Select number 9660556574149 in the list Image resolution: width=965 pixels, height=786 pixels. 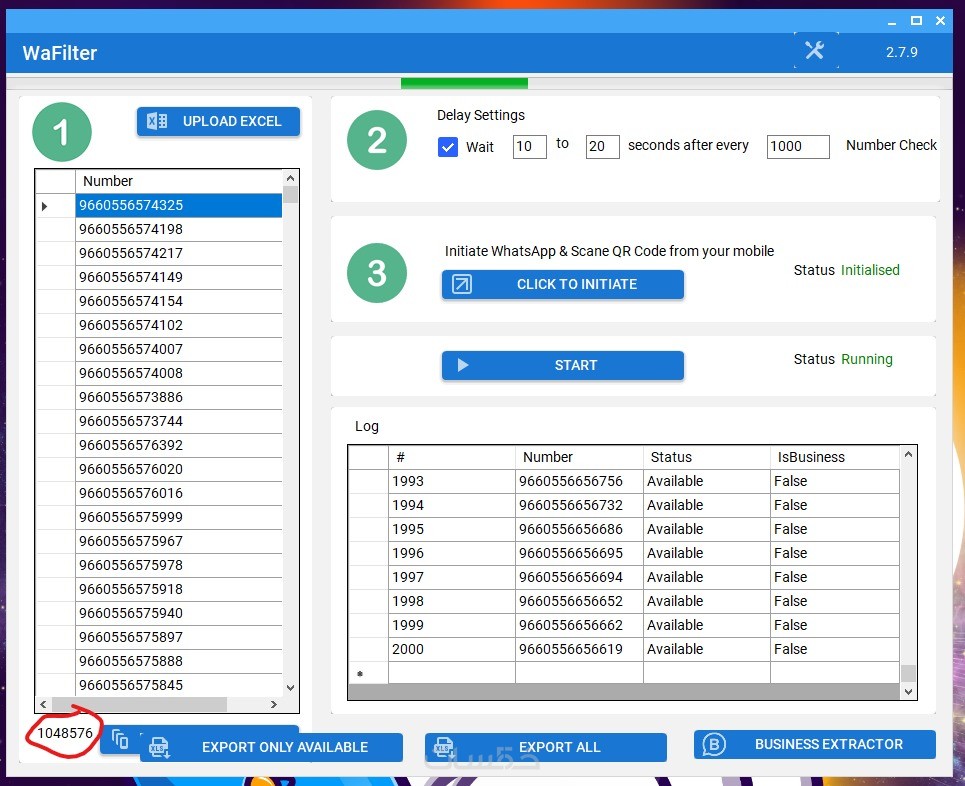(178, 277)
